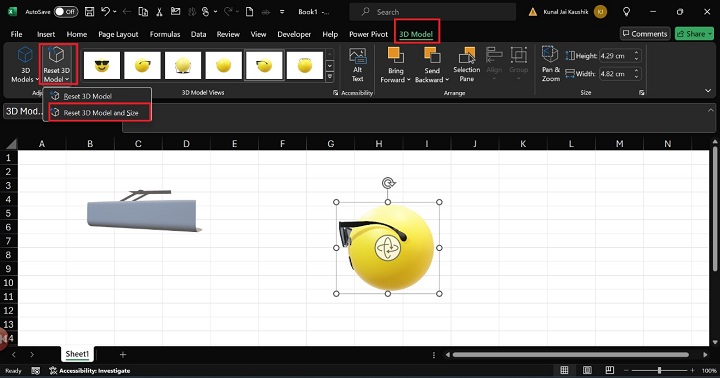
Task: Switch to the Review tab
Action: click(x=228, y=34)
